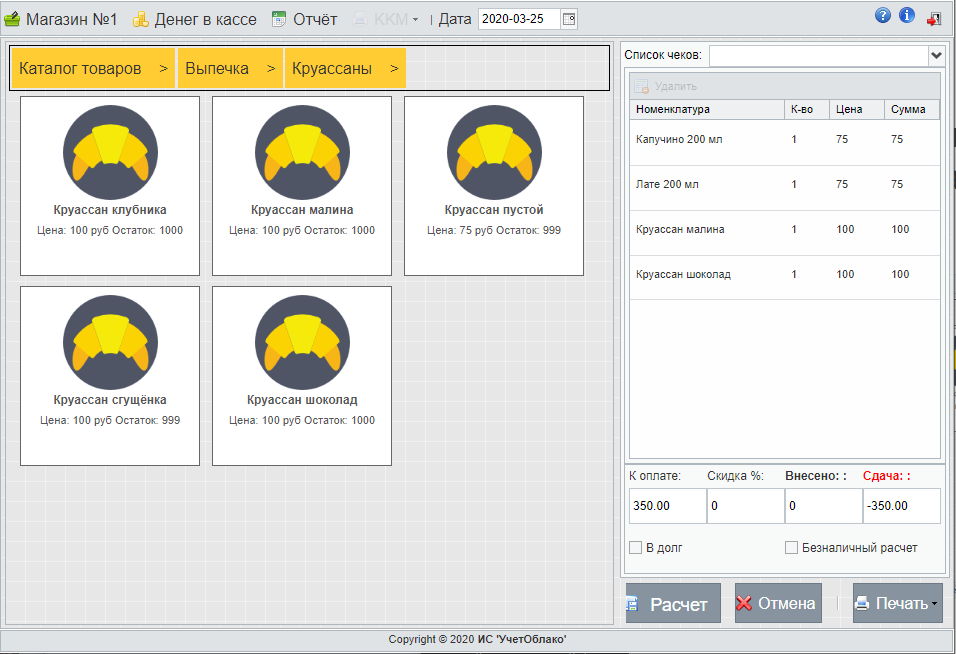
Task: Select the Круассан пустой product tile
Action: point(494,185)
